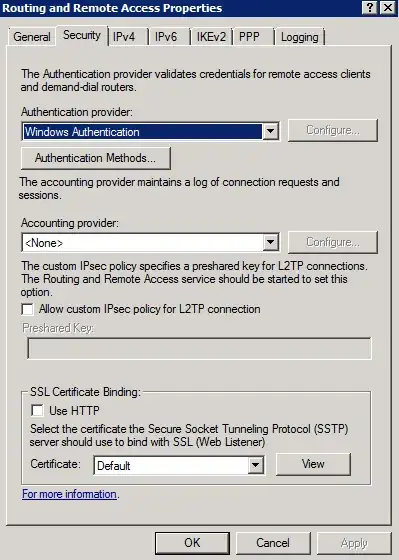The height and width of the screenshot is (560, 399).
Task: Click the Preshared Key input field
Action: tap(199, 348)
